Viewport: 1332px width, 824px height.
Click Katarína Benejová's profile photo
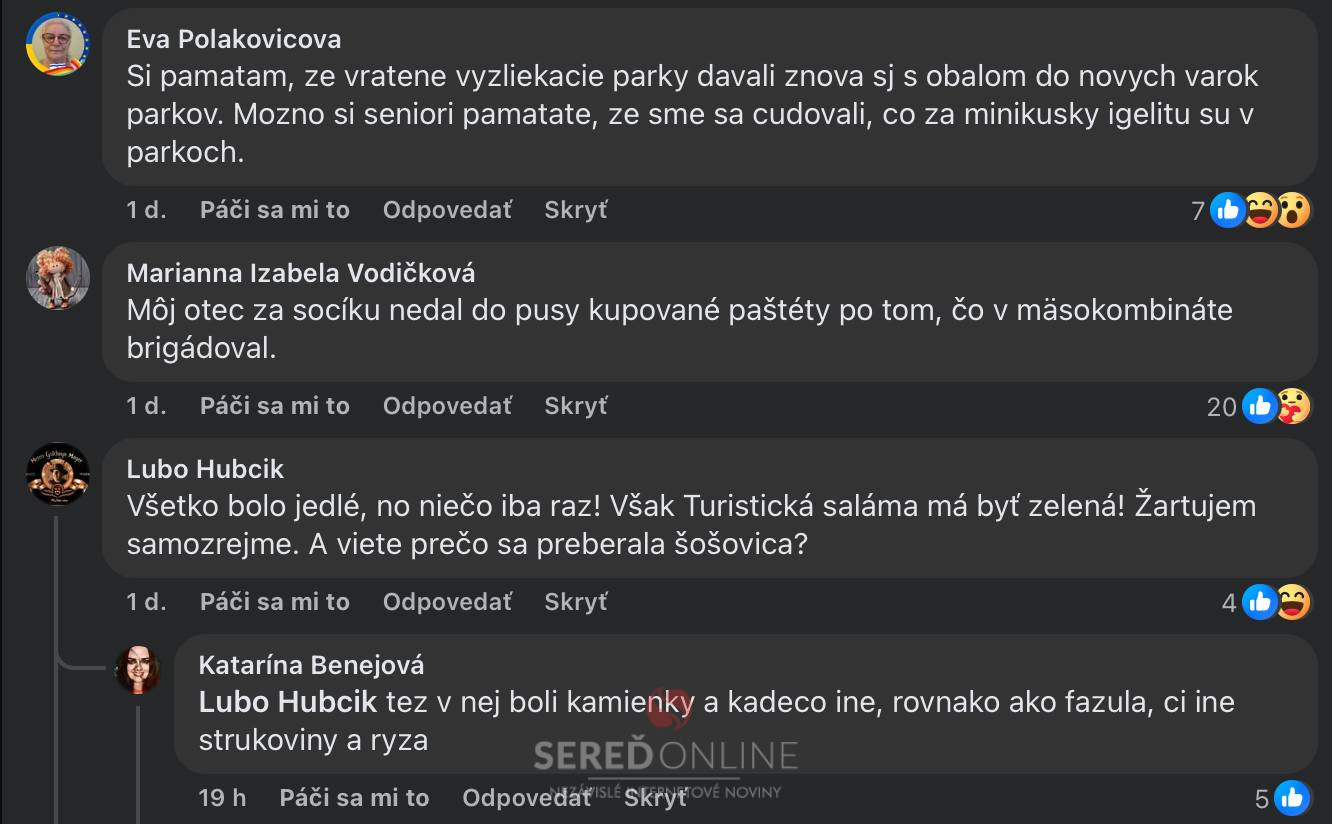tap(138, 670)
